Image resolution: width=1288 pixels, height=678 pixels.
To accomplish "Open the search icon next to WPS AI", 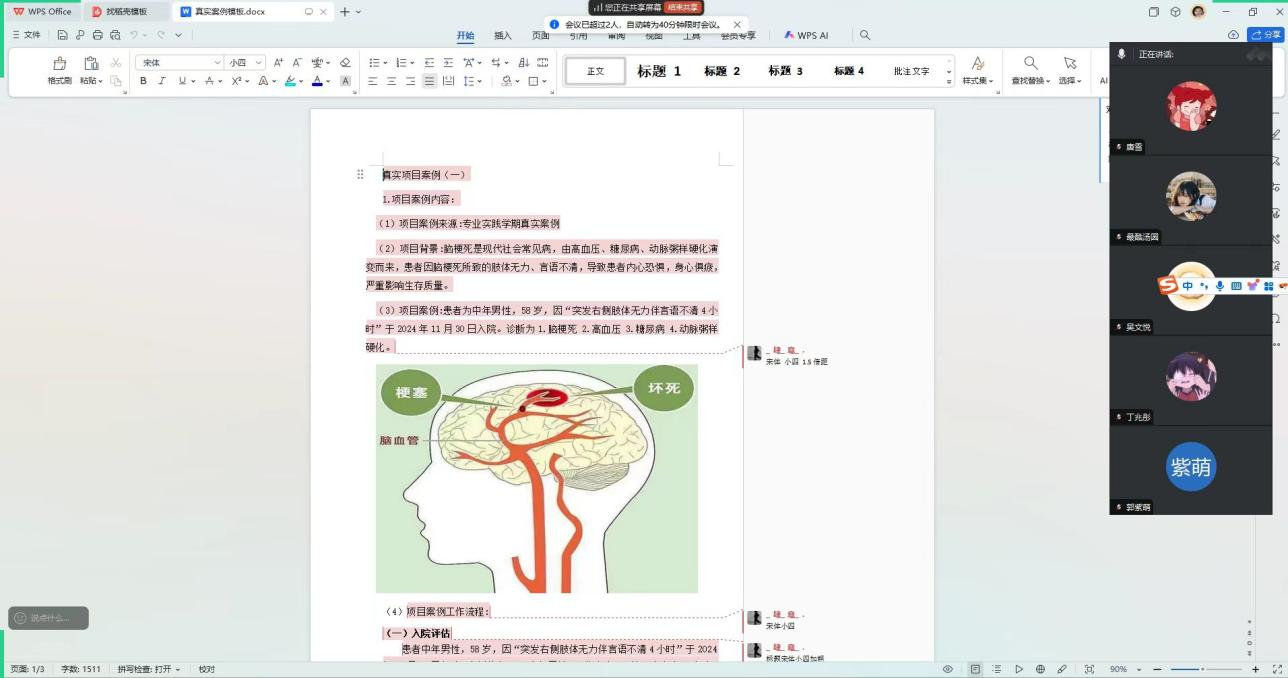I will [865, 35].
